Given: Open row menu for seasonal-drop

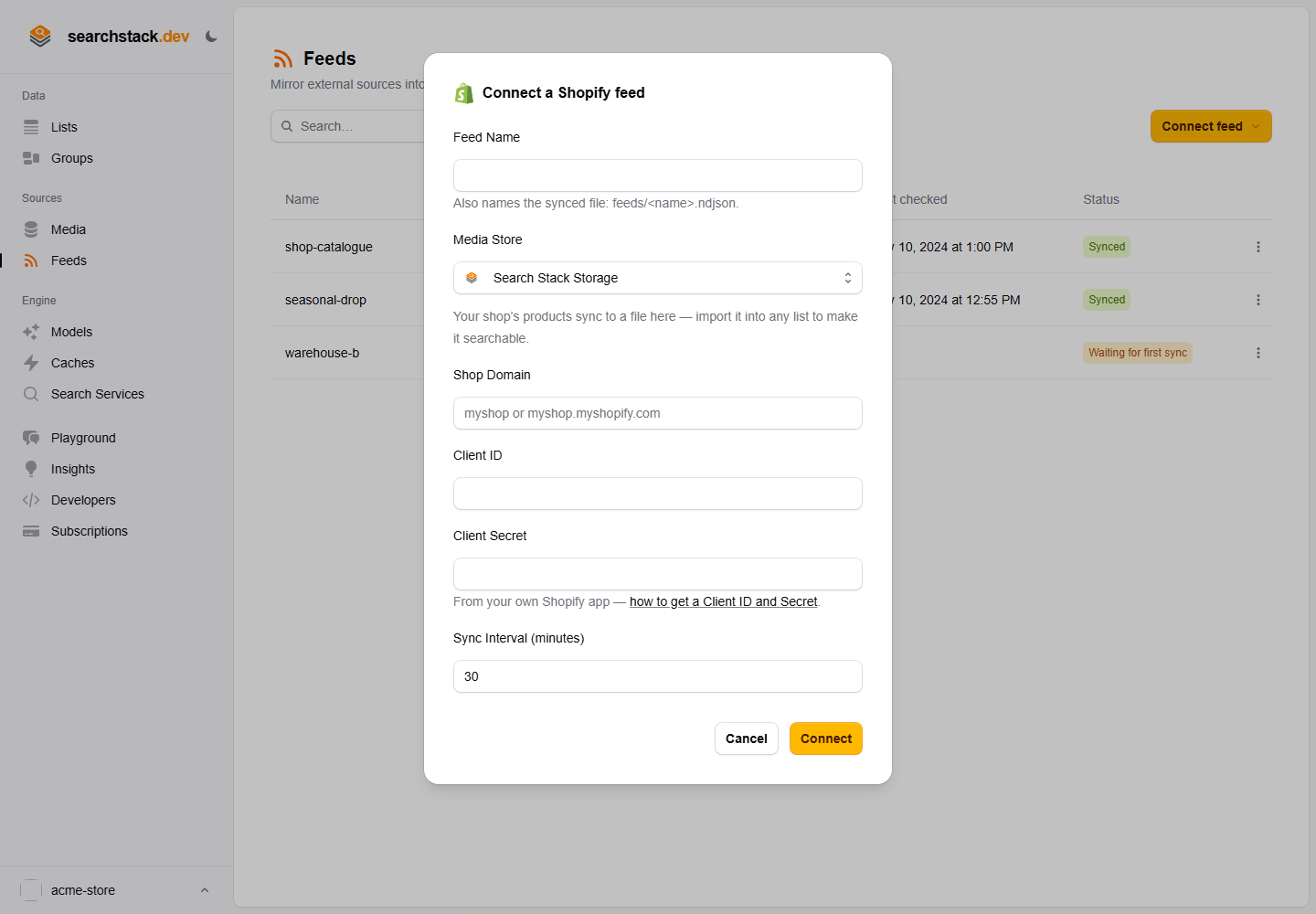Looking at the screenshot, I should tap(1258, 300).
